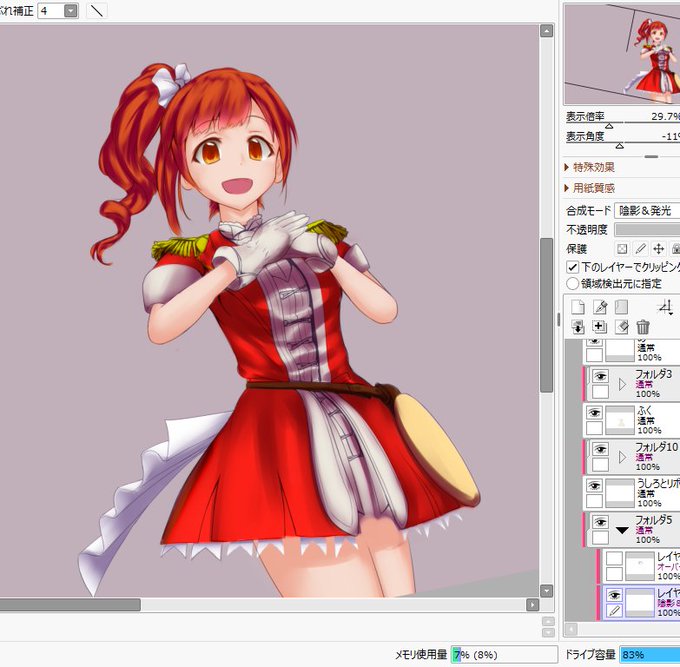Show the hidden オーバー overlay layer via its visibility box
This screenshot has width=680, height=667.
(x=614, y=559)
